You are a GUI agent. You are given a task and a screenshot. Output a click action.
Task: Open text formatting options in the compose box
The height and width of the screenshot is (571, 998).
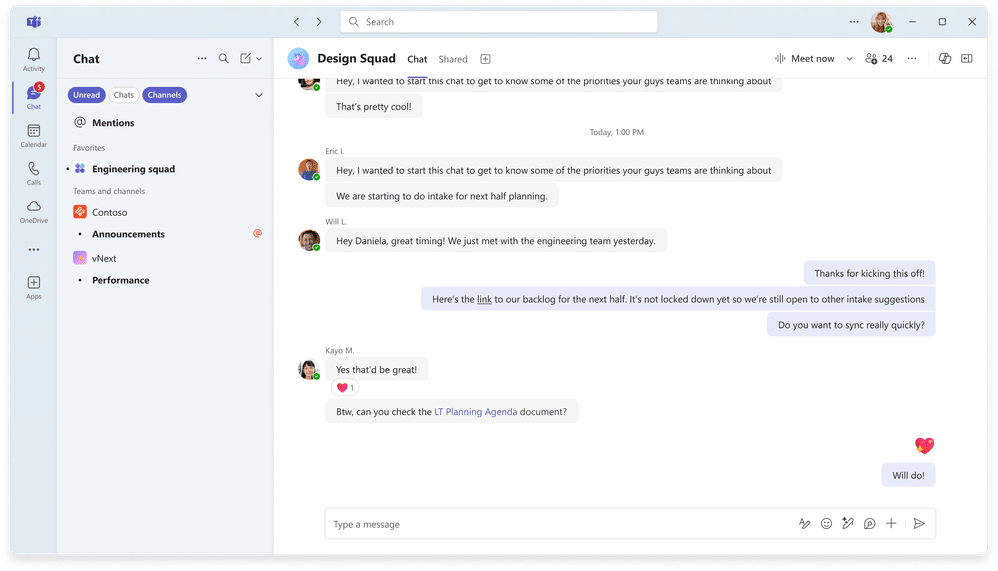pyautogui.click(x=804, y=524)
